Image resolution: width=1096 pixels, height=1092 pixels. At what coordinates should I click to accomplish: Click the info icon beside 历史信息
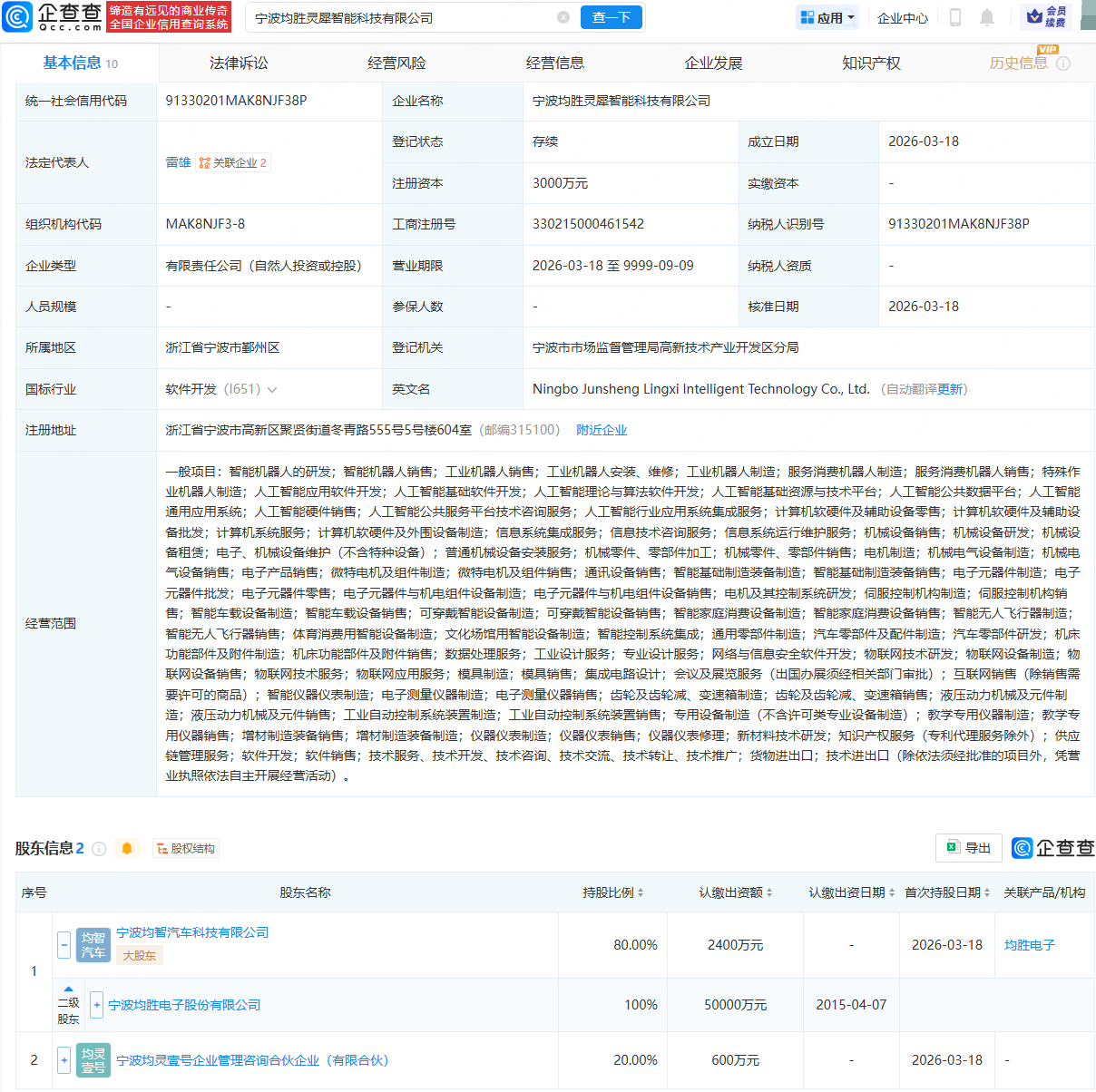[x=1063, y=63]
